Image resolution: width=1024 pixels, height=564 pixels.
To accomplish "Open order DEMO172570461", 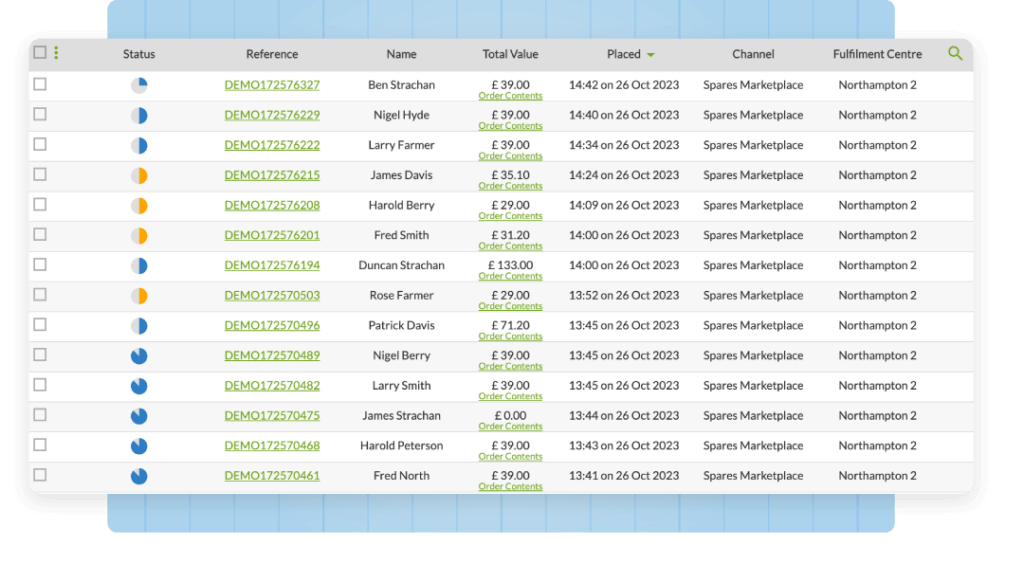I will click(272, 475).
